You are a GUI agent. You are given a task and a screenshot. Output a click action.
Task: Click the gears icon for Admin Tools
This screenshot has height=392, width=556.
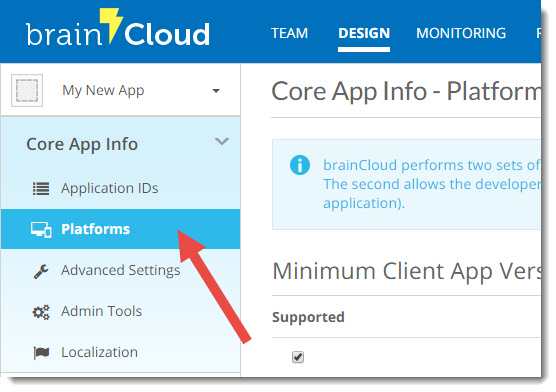[x=41, y=312]
